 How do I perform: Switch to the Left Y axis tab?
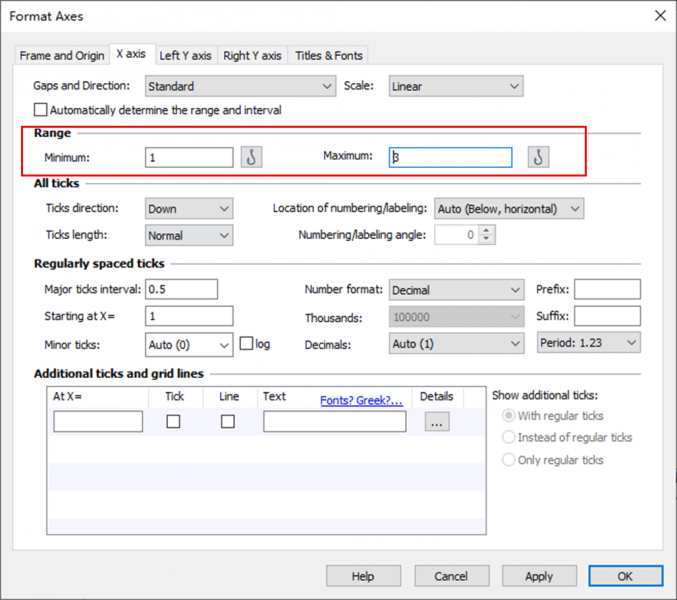(185, 55)
